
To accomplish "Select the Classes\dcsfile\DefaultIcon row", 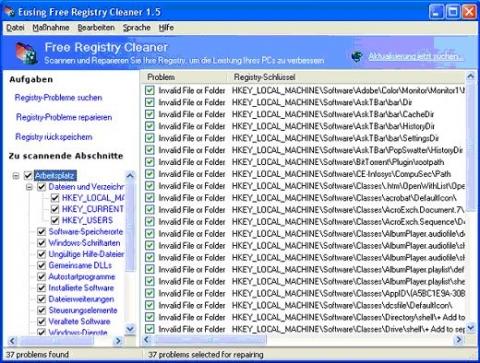I will [303, 305].
